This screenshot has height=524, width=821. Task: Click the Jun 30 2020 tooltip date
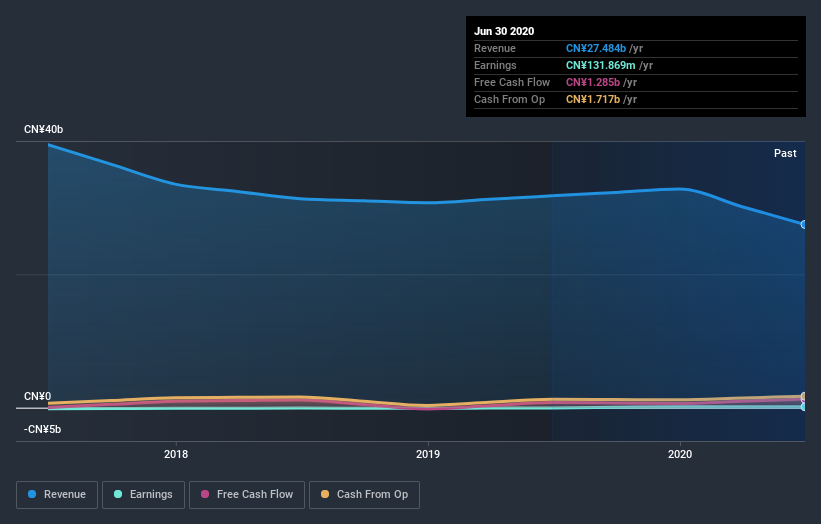(504, 31)
